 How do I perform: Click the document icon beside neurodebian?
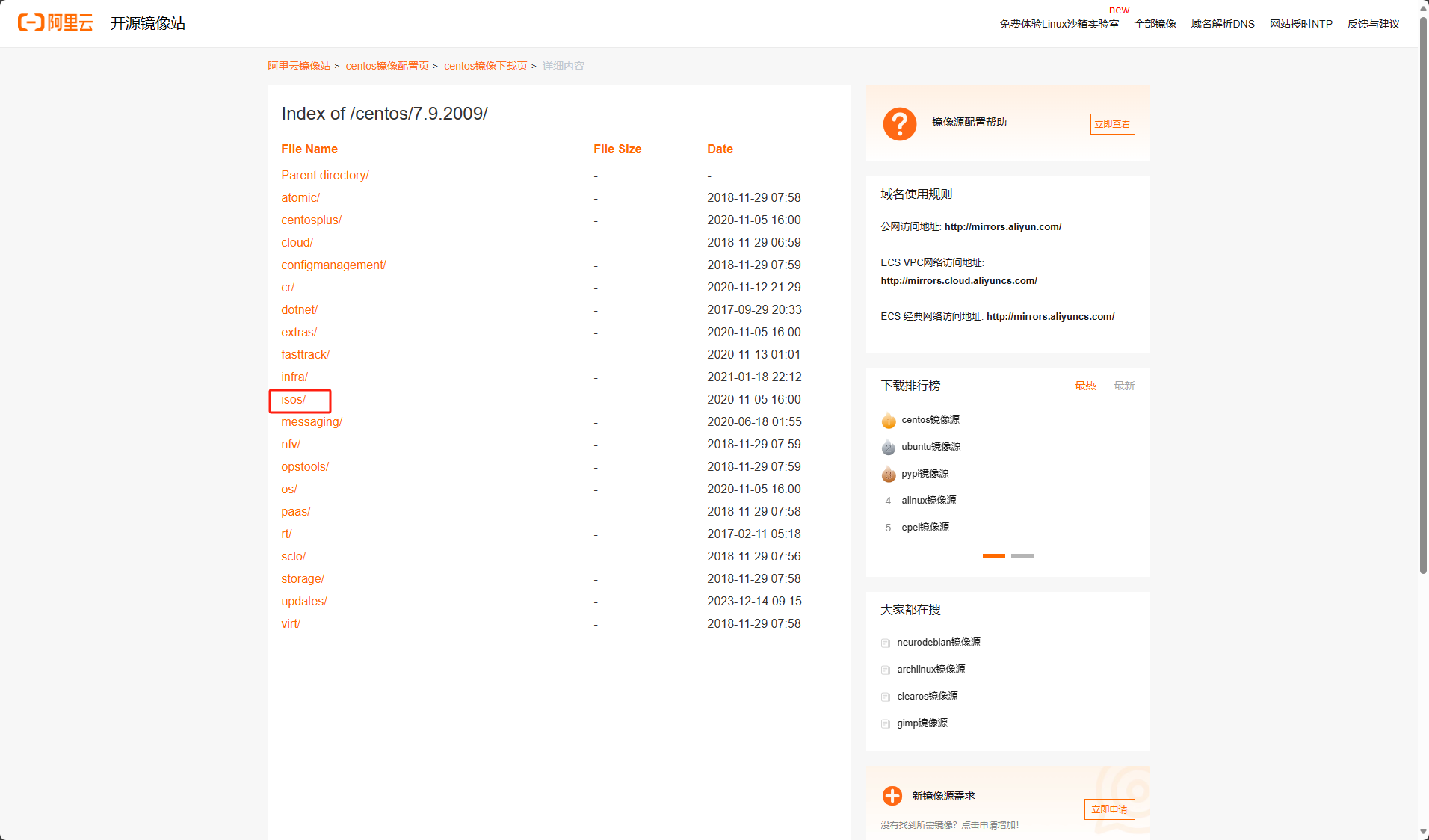click(x=886, y=643)
